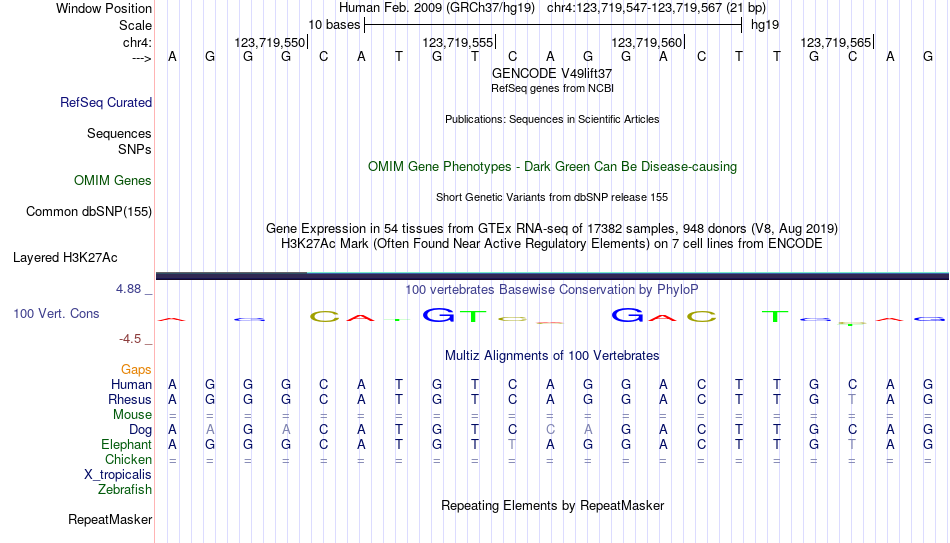This screenshot has height=543, width=950.
Task: Click the 123,719,555 position marker
Action: (458, 42)
